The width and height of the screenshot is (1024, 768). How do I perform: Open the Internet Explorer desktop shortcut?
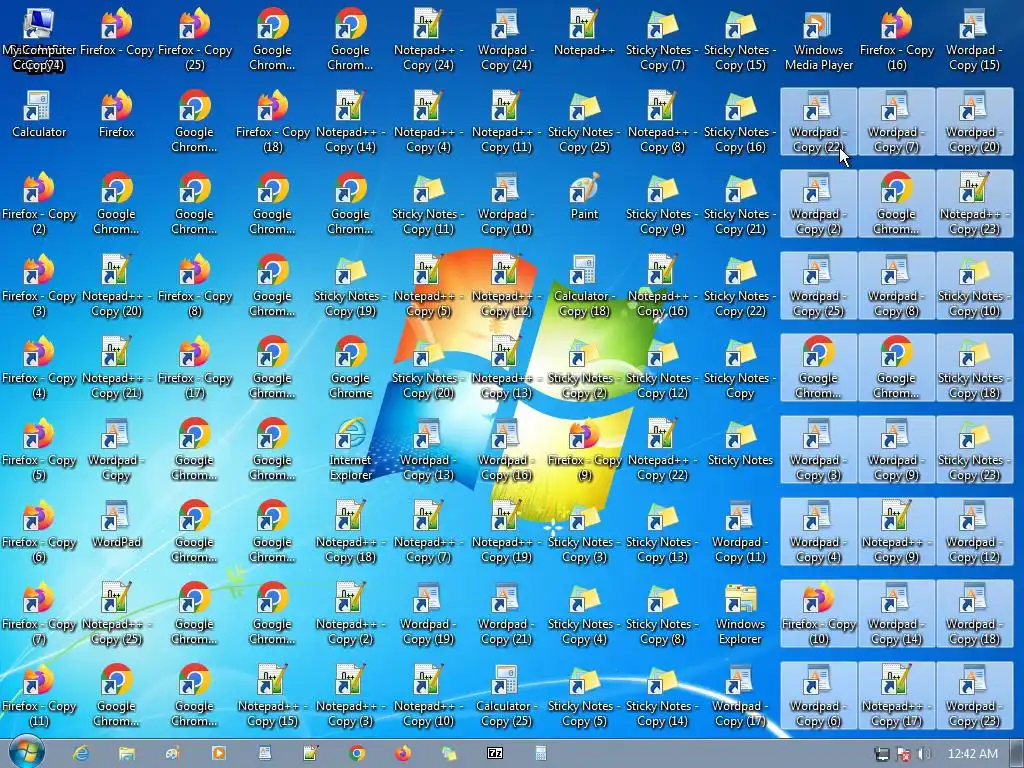point(351,451)
